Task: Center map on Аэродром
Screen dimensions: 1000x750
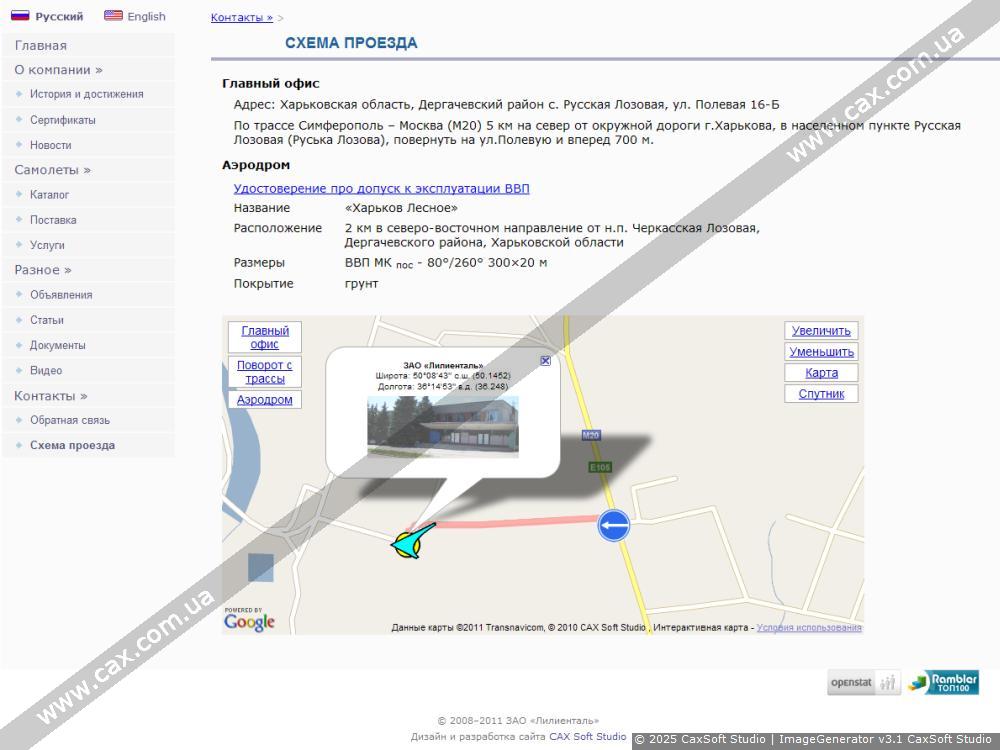Action: (265, 400)
